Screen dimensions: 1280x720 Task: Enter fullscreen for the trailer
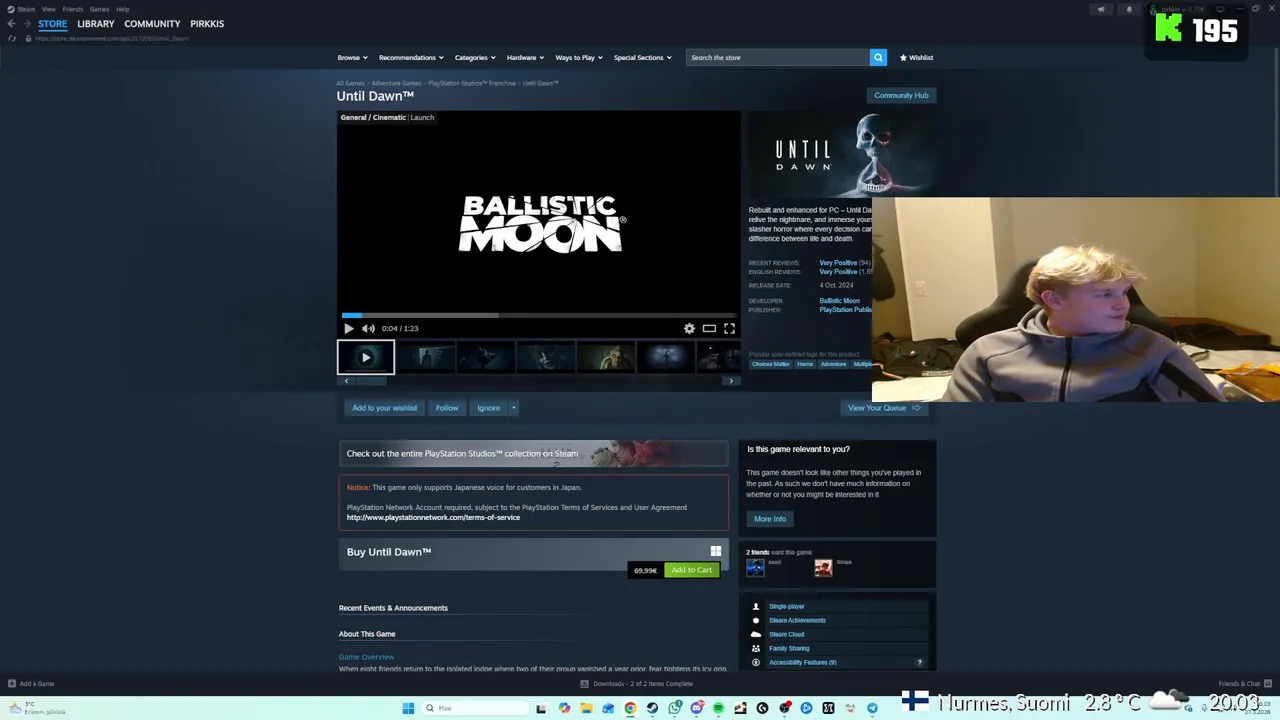[729, 328]
